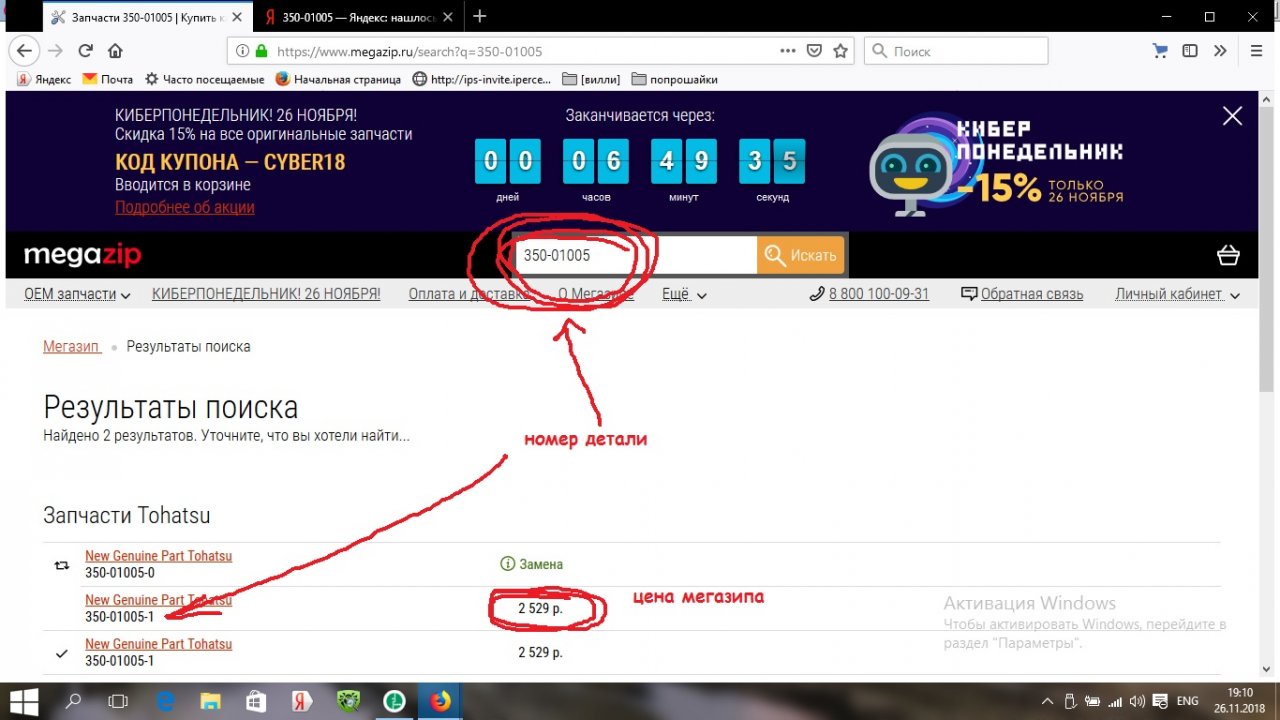Expand the OEM запчасти dropdown
The height and width of the screenshot is (720, 1280).
pyautogui.click(x=77, y=294)
